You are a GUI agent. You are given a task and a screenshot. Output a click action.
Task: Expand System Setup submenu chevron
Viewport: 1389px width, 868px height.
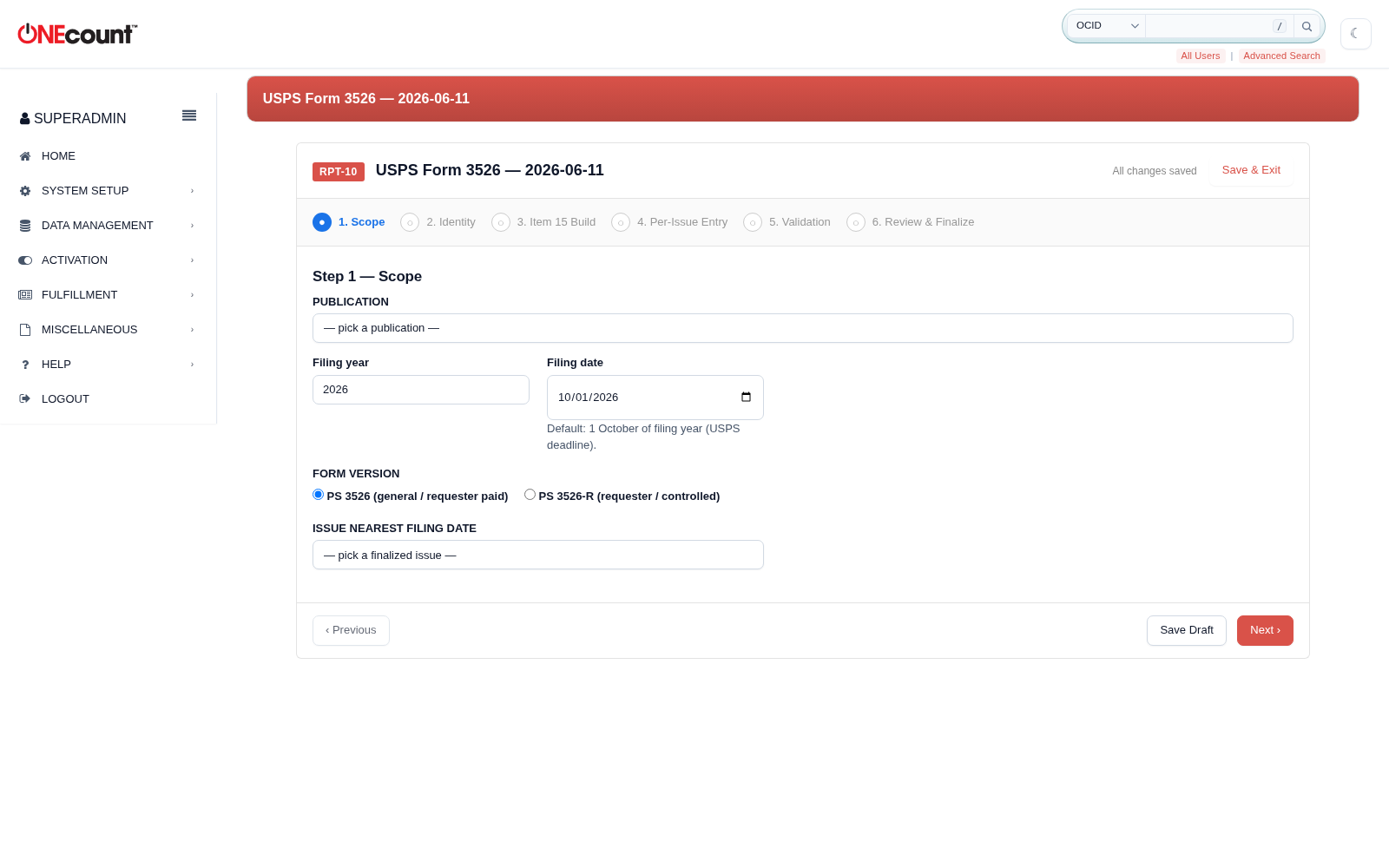pyautogui.click(x=192, y=191)
